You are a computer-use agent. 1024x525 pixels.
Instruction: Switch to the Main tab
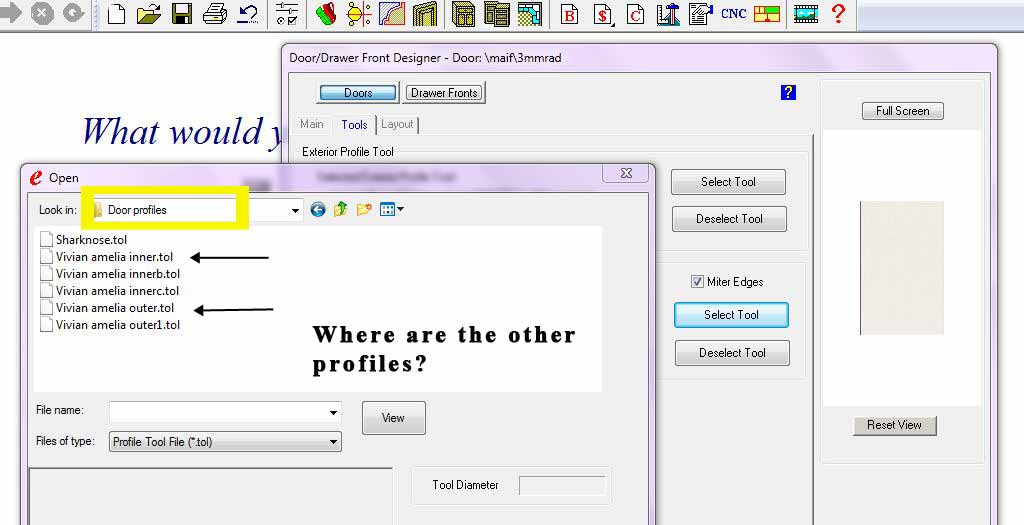pyautogui.click(x=312, y=124)
